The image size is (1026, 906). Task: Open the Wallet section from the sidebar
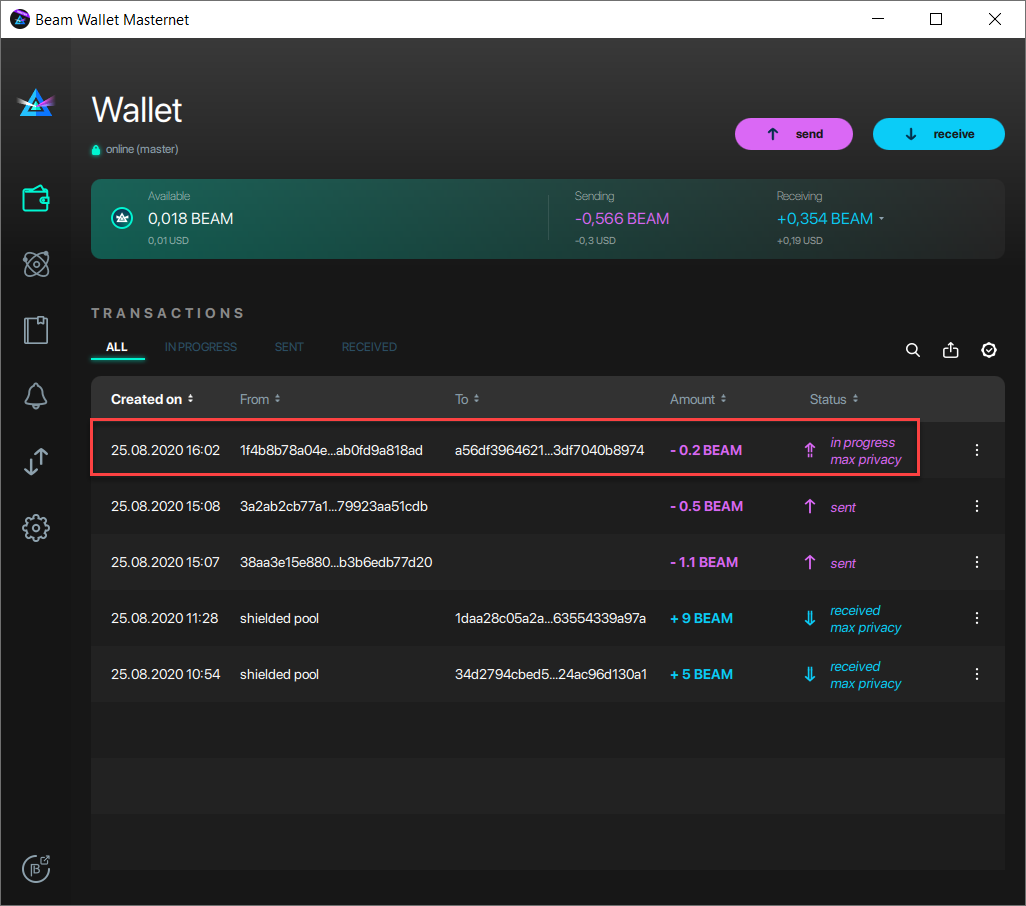point(36,198)
